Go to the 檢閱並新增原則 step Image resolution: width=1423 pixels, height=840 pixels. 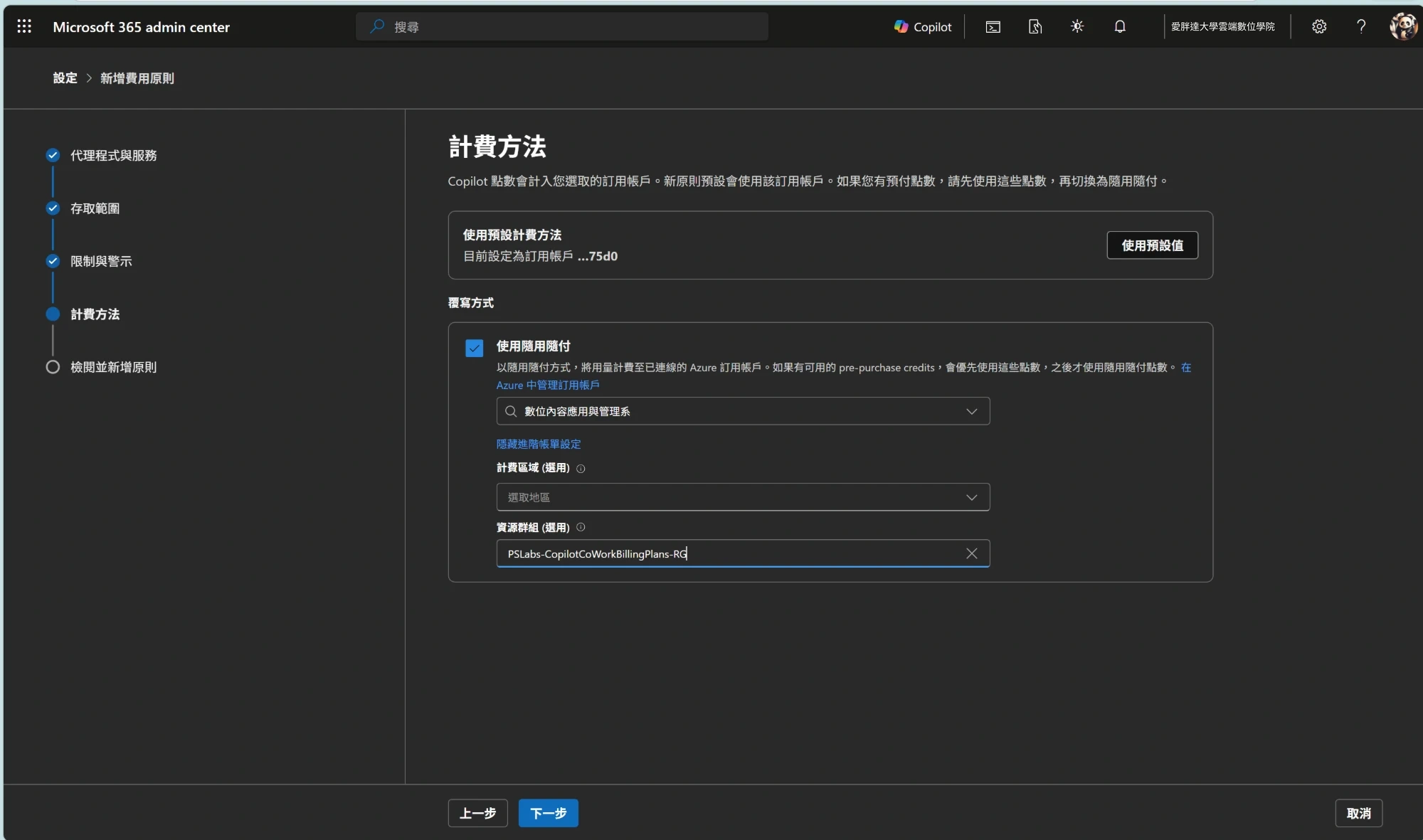click(101, 367)
